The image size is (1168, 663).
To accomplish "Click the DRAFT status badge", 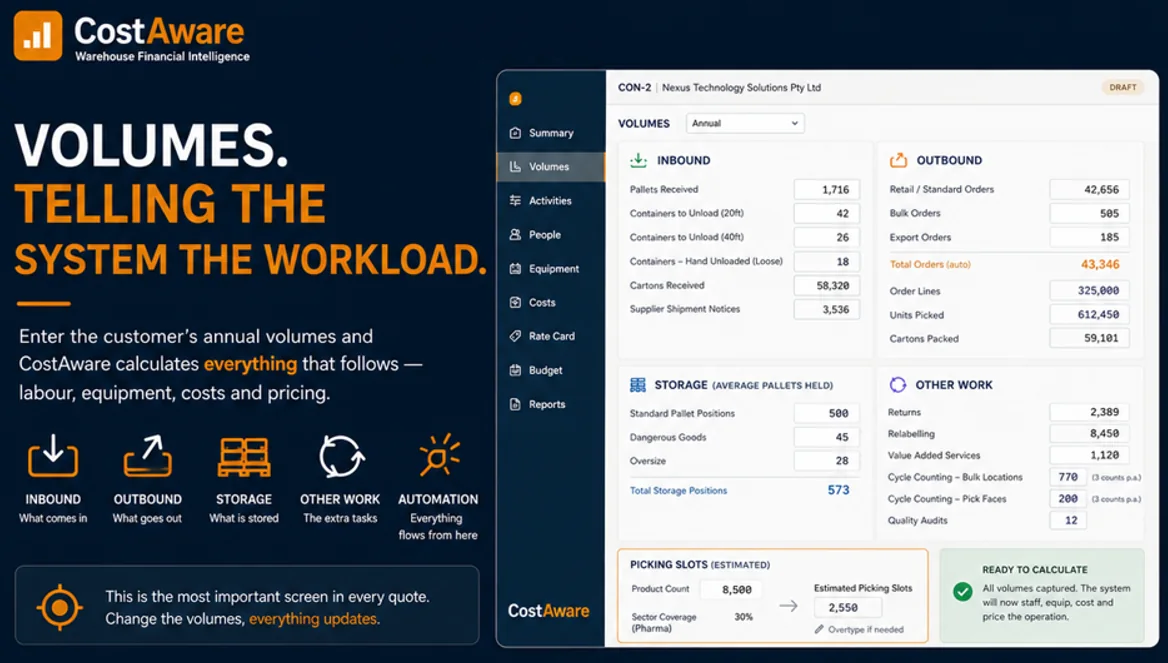I will tap(1123, 87).
